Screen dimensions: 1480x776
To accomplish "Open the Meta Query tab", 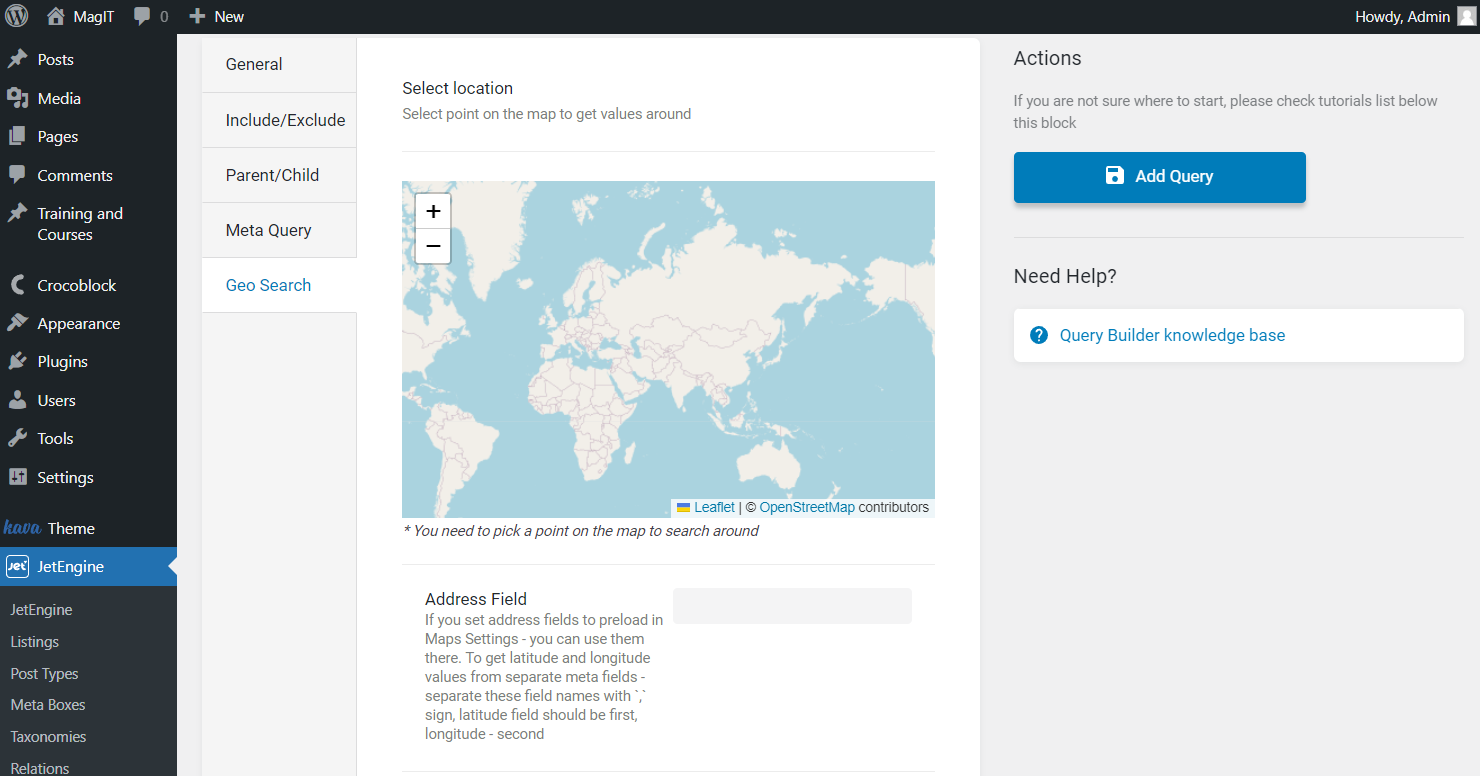I will (x=279, y=230).
